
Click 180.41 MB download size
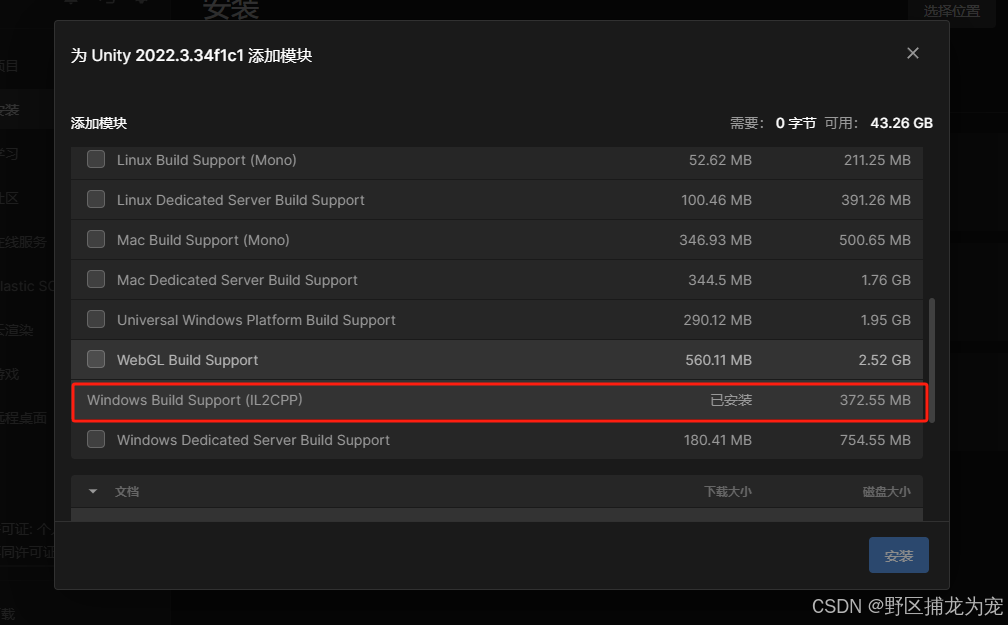pos(717,440)
